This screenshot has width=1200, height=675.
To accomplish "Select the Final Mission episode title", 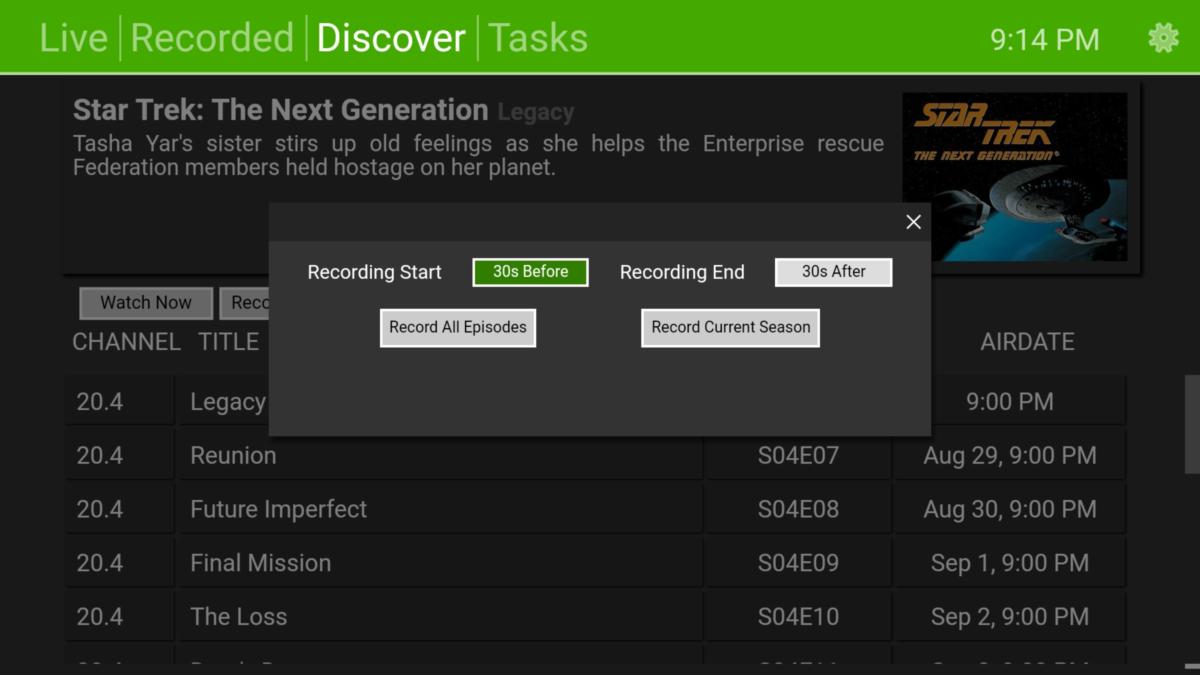I will [x=261, y=564].
